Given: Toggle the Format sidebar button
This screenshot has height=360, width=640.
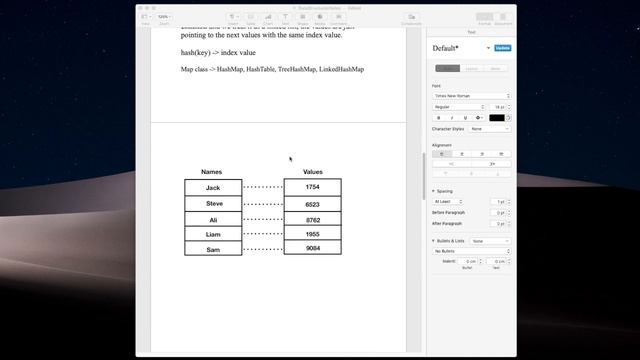Looking at the screenshot, I should coord(484,17).
